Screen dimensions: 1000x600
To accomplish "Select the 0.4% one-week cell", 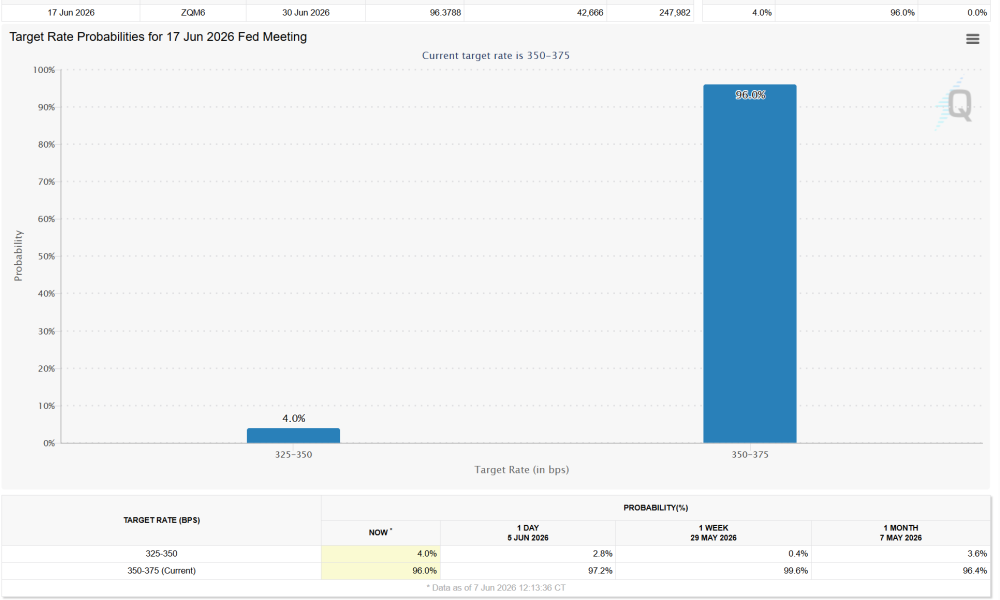I will click(713, 553).
